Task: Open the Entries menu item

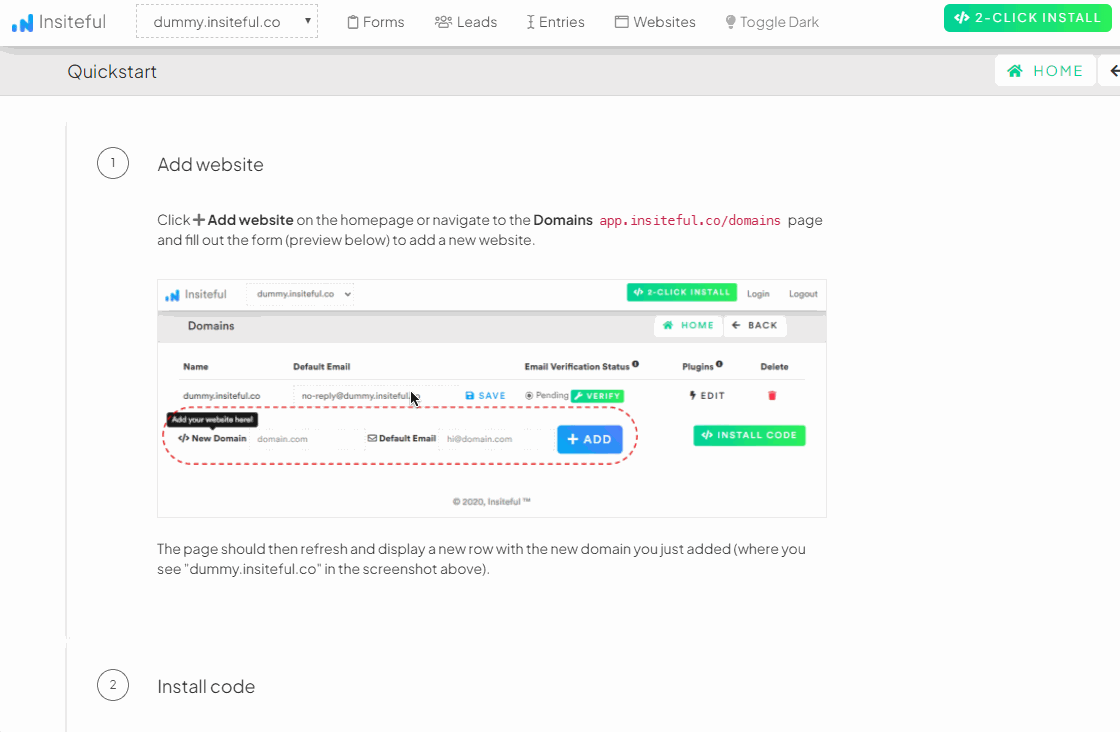Action: pyautogui.click(x=555, y=22)
